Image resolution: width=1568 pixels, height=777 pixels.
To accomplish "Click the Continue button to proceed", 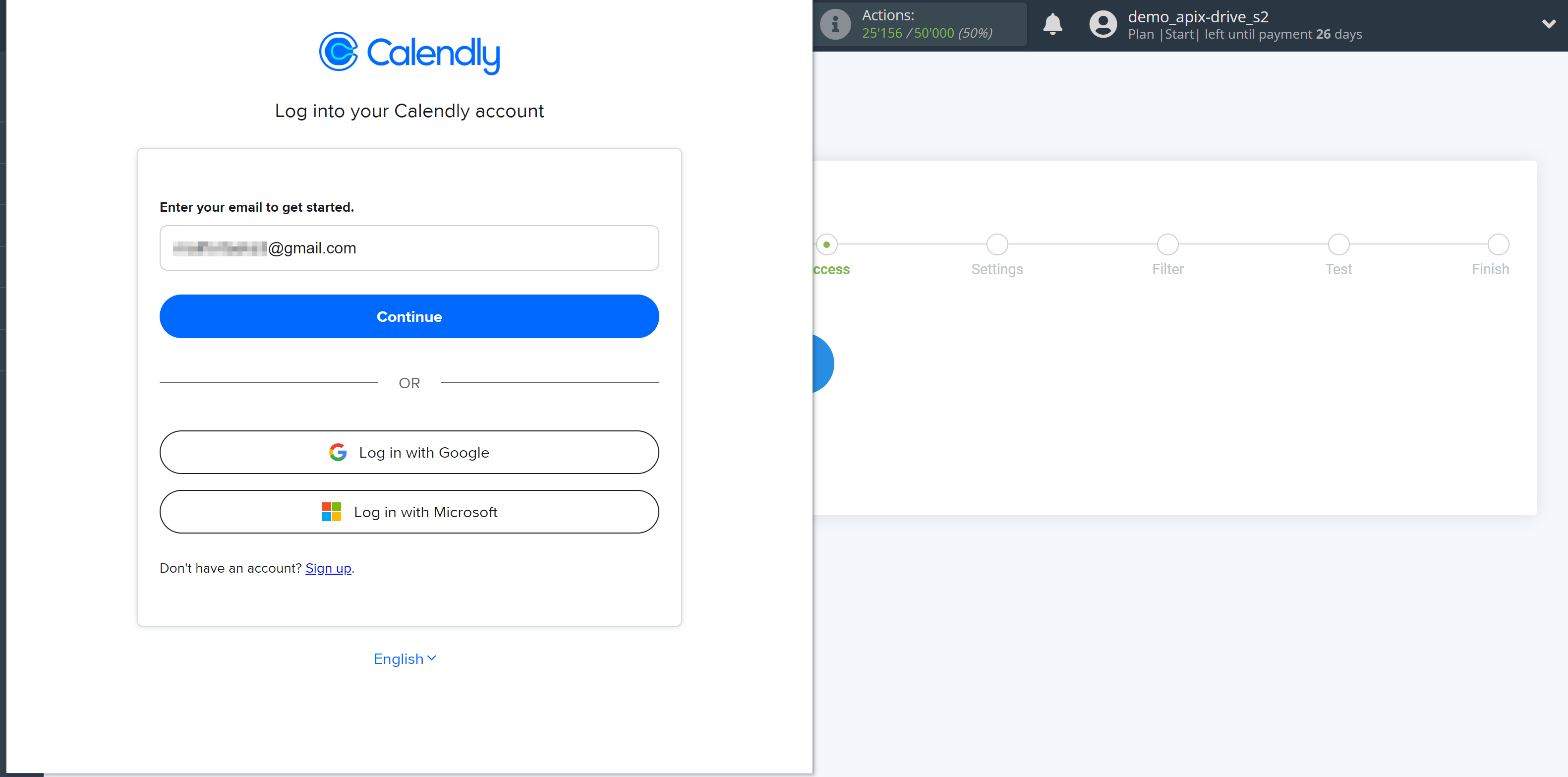I will click(408, 316).
